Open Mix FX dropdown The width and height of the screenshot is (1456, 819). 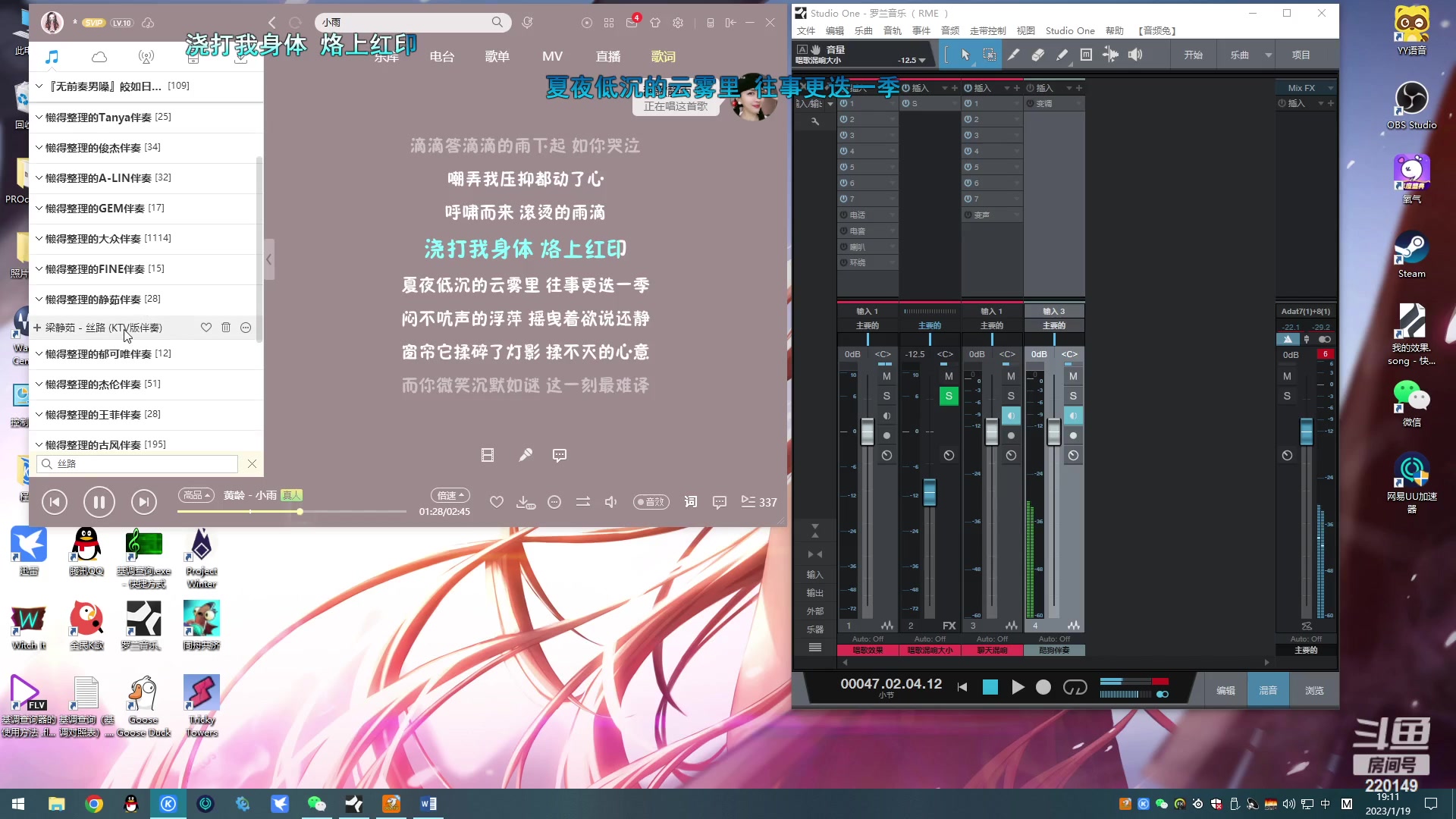click(x=1306, y=88)
